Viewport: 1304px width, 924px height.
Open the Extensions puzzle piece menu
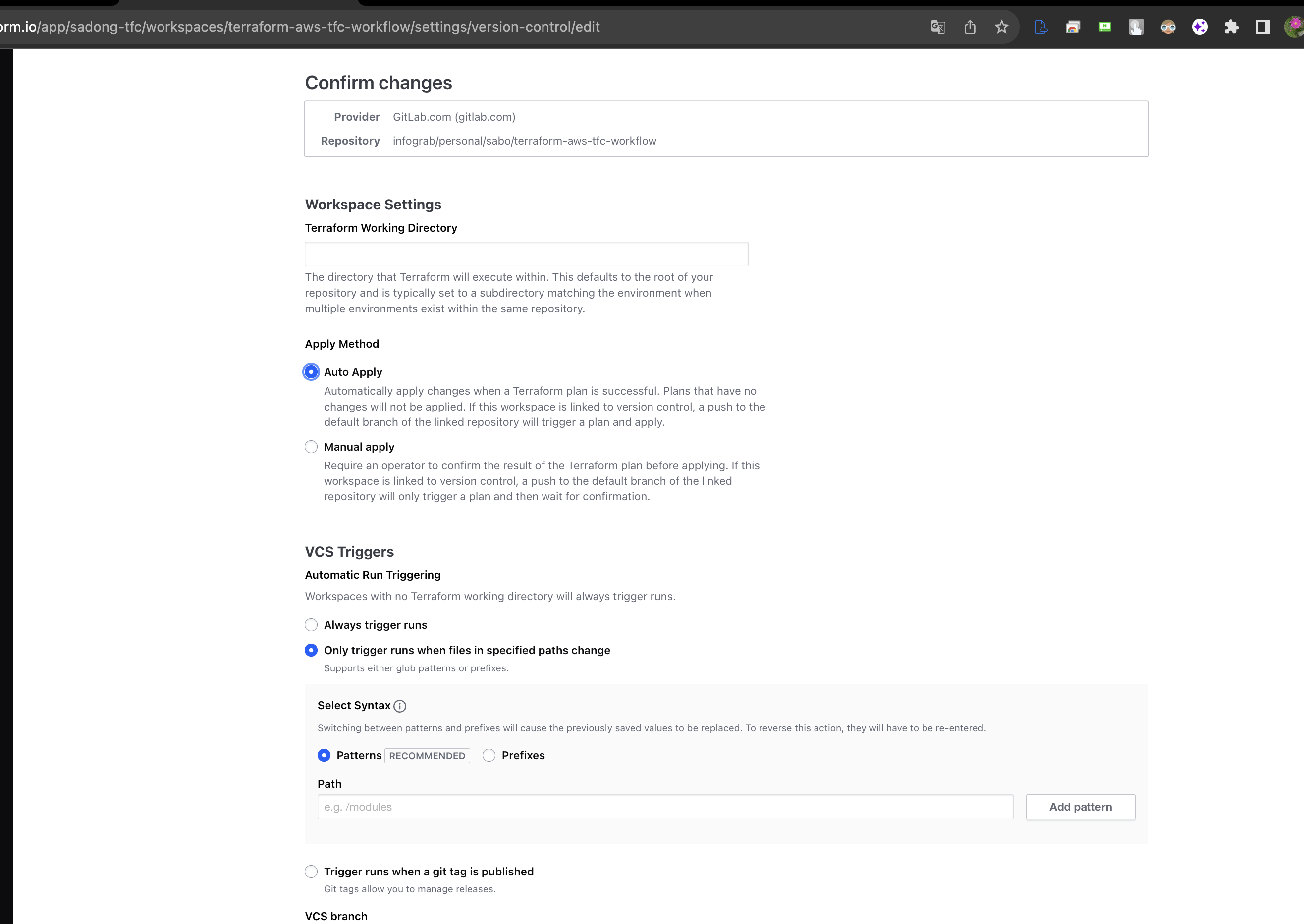(x=1231, y=27)
